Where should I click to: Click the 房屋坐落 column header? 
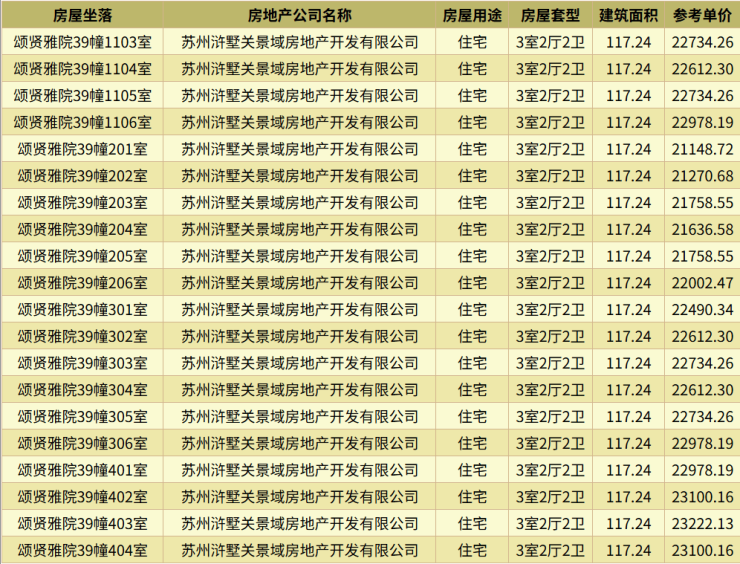[x=83, y=16]
